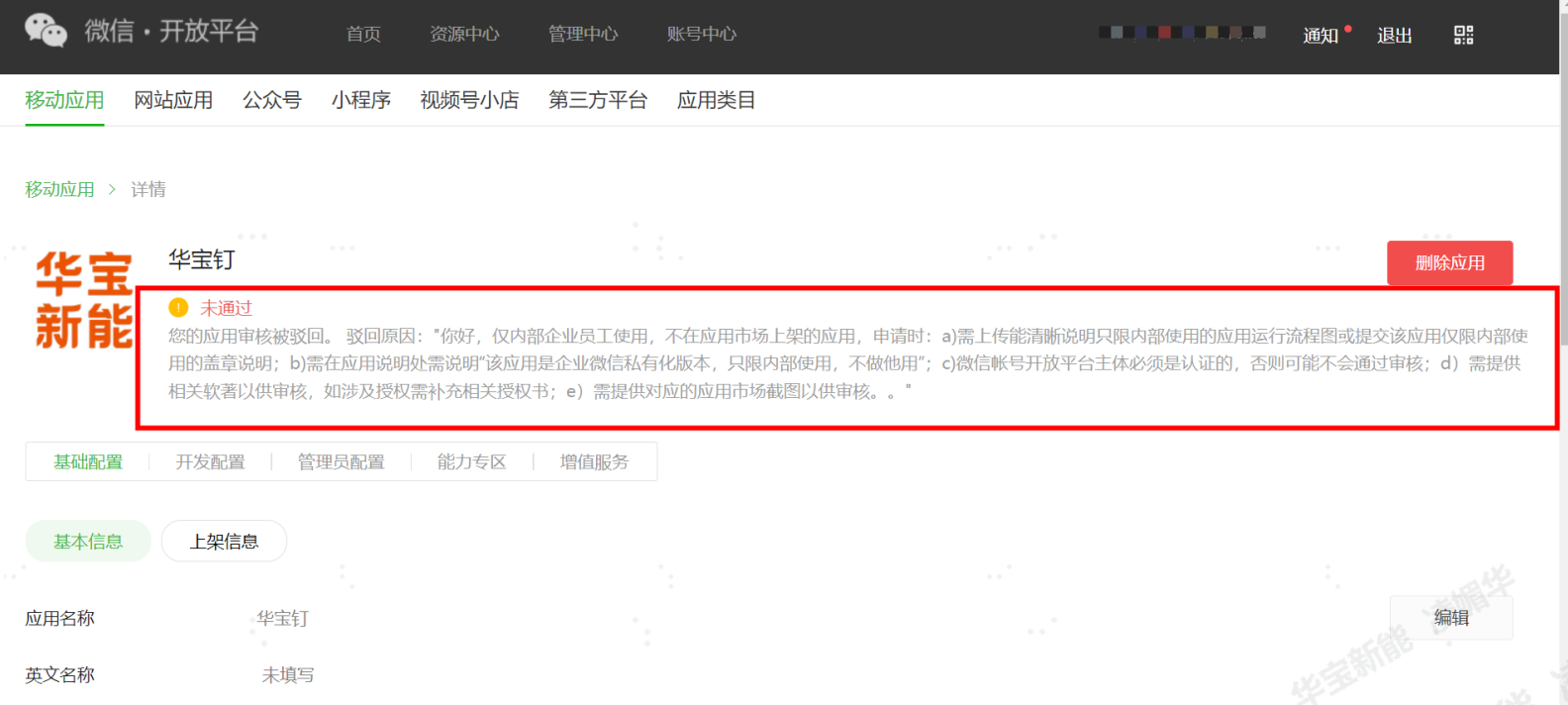Open 资源中心 in top navigation
Image resolution: width=1568 pixels, height=705 pixels.
[464, 35]
